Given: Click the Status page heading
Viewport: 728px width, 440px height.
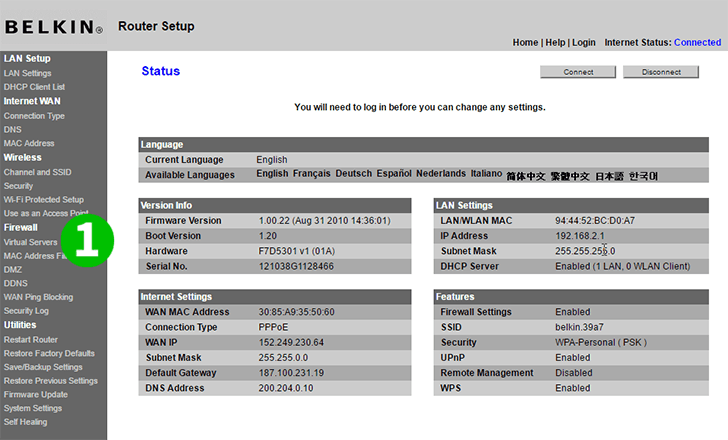Looking at the screenshot, I should point(161,71).
